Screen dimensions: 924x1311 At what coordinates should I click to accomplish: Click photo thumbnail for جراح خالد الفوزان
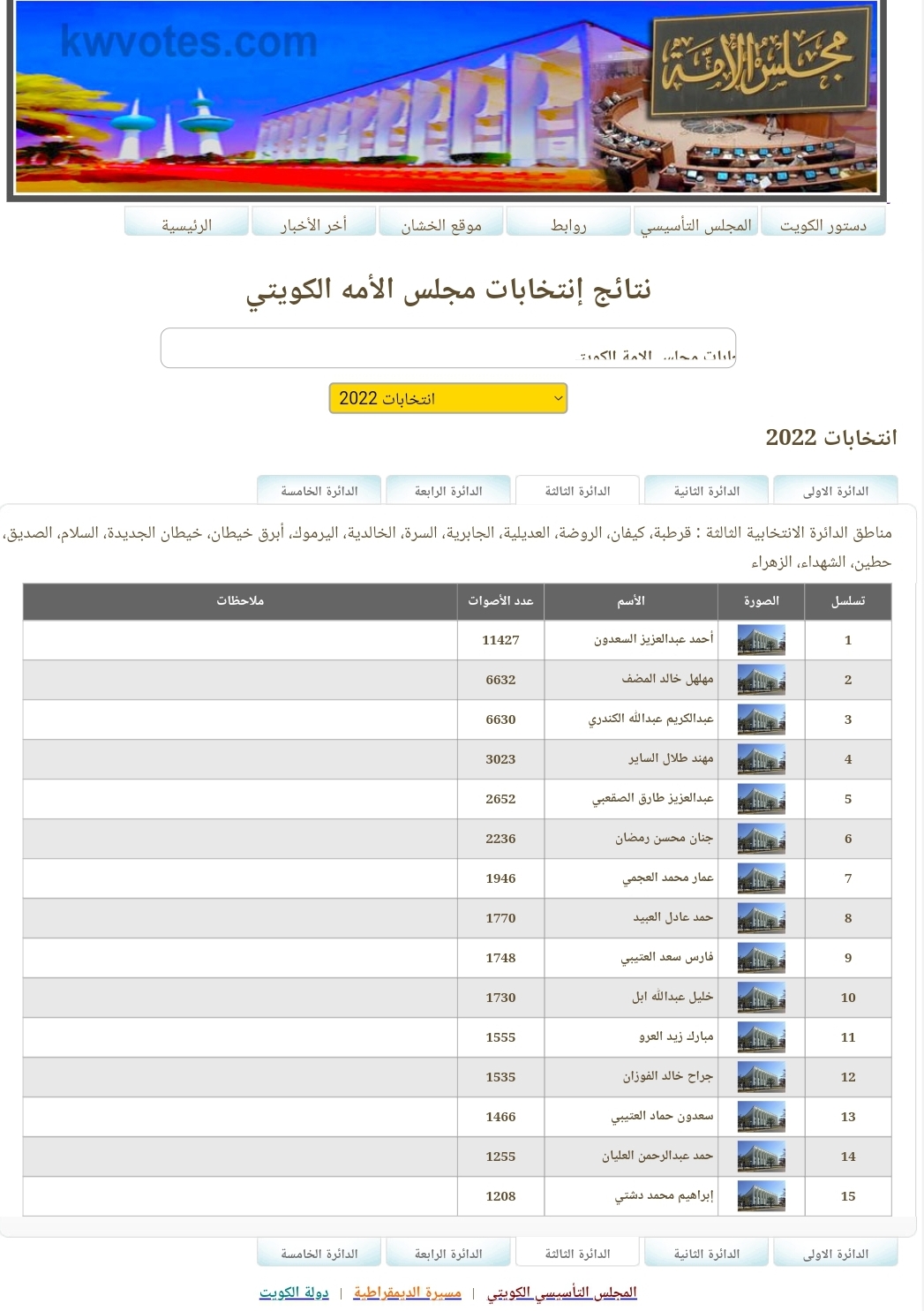tap(761, 1077)
